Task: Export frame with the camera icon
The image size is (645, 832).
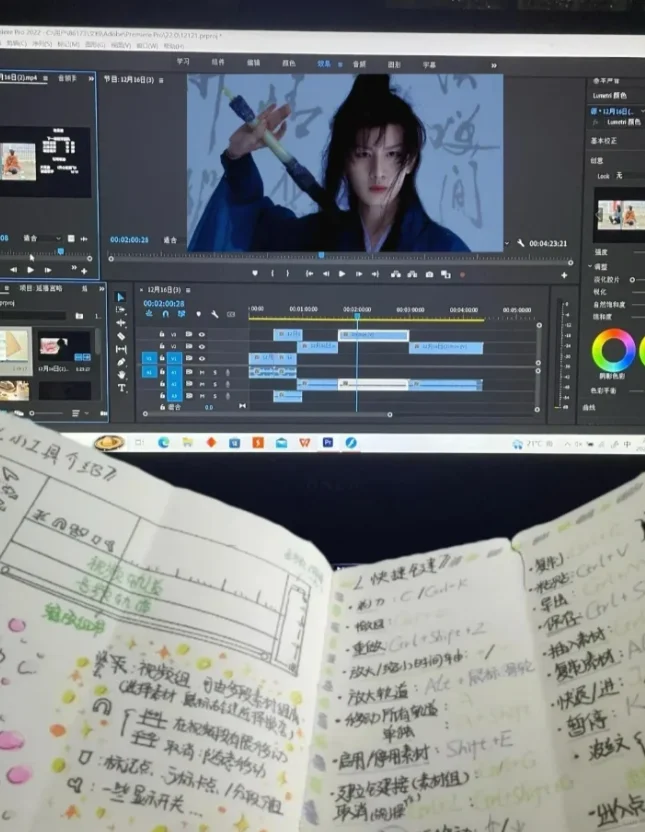Action: point(429,274)
